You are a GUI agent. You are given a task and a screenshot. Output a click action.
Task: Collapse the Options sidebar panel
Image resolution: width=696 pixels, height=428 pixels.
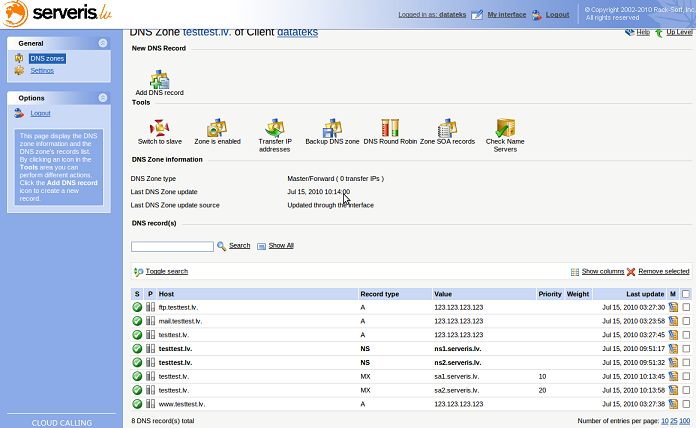coord(103,98)
